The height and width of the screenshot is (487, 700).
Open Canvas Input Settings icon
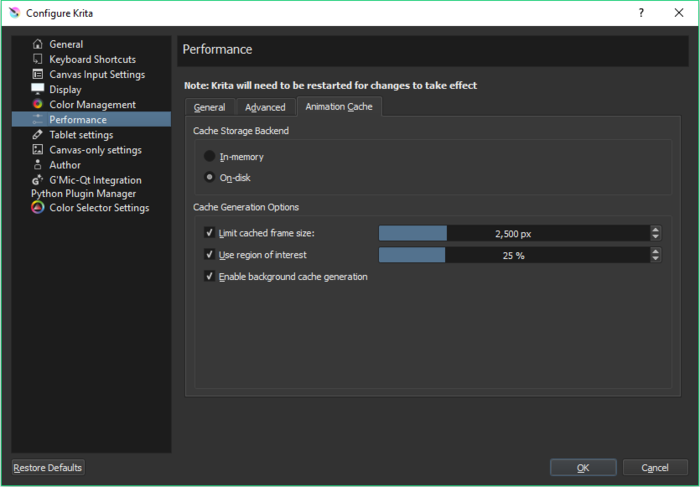coord(38,74)
